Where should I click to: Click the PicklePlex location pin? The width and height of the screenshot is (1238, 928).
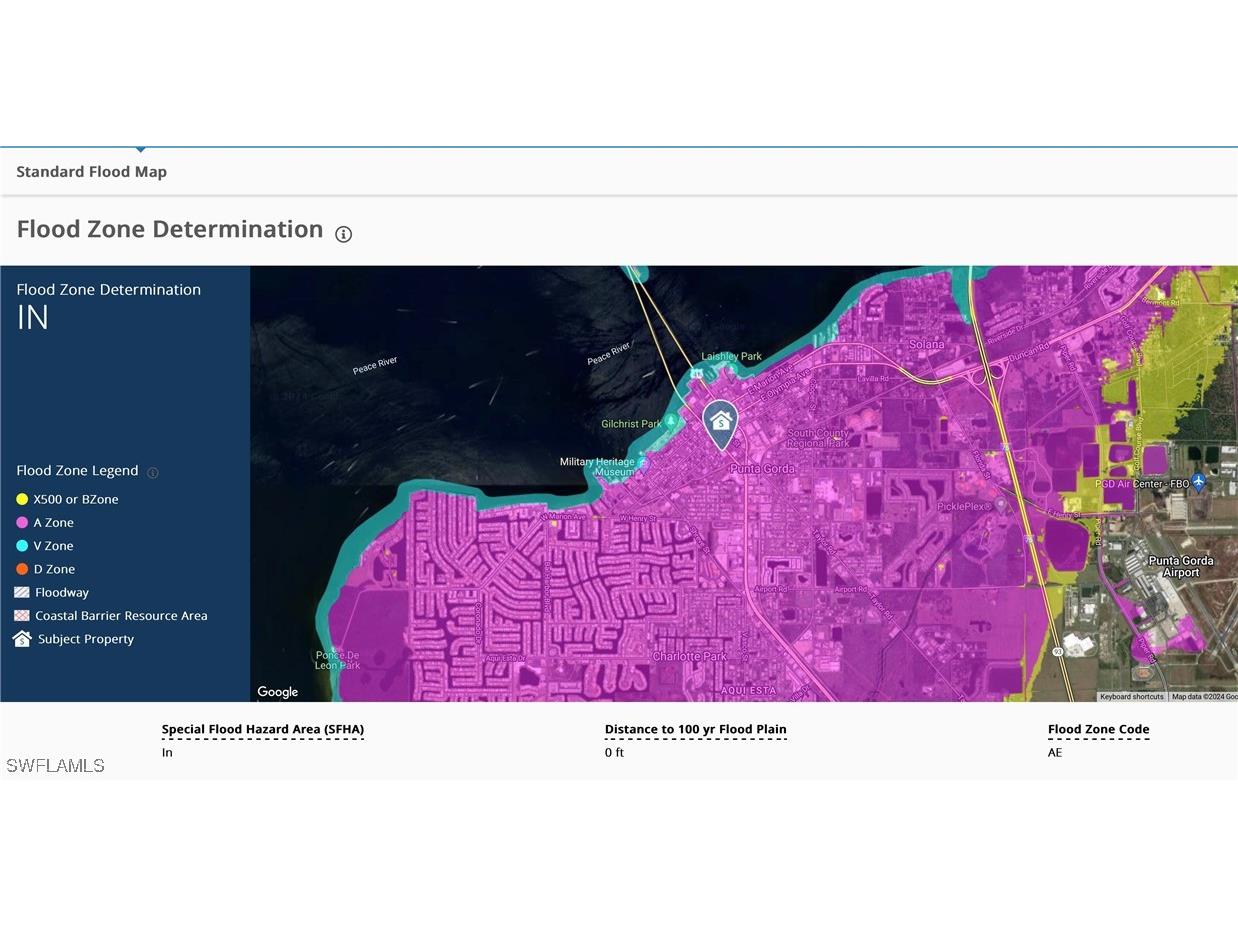coord(1000,506)
